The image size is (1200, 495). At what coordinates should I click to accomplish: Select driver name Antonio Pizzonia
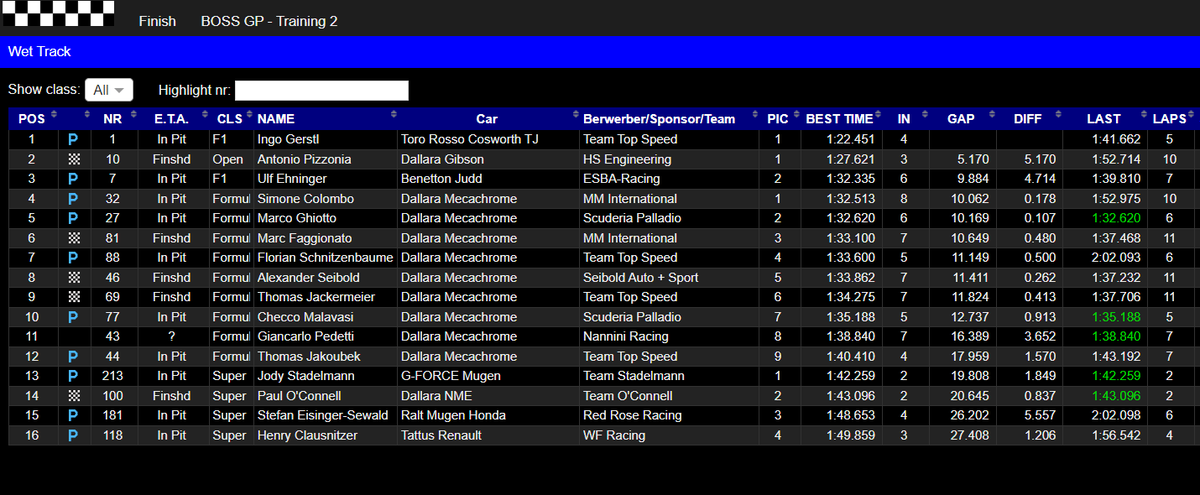pos(304,159)
